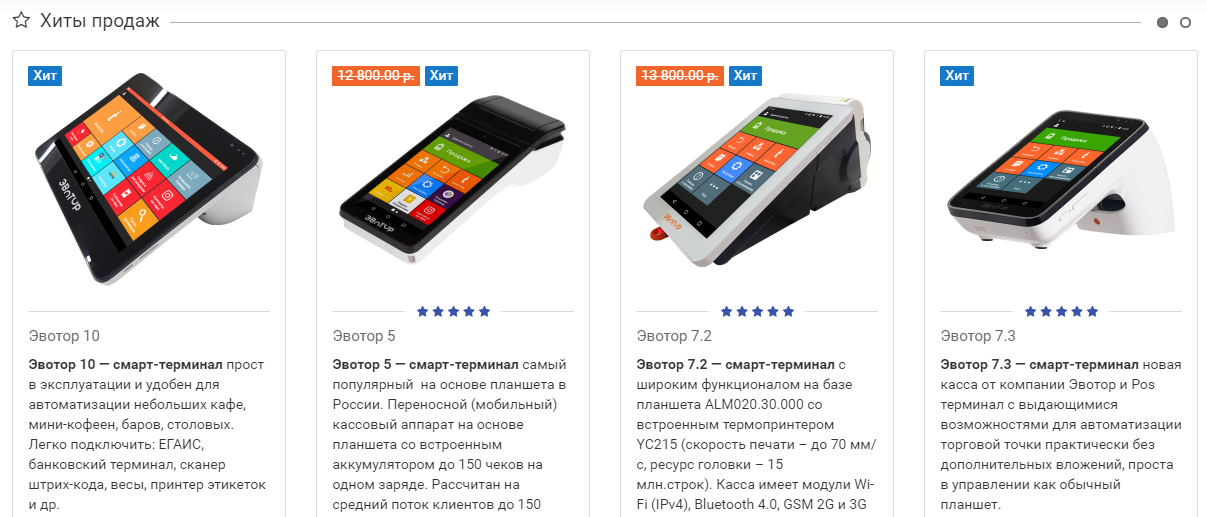This screenshot has height=517, width=1207.
Task: Open the Эвотор 10 product image
Action: pos(149,175)
